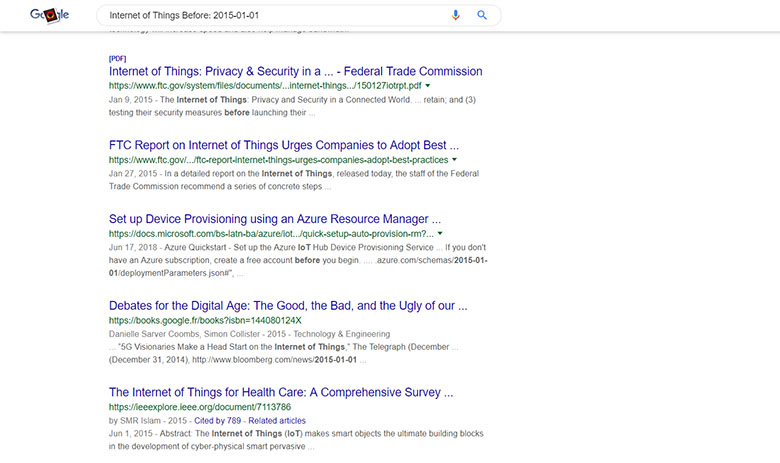This screenshot has width=780, height=463.
Task: Click the Google logo
Action: (x=49, y=15)
